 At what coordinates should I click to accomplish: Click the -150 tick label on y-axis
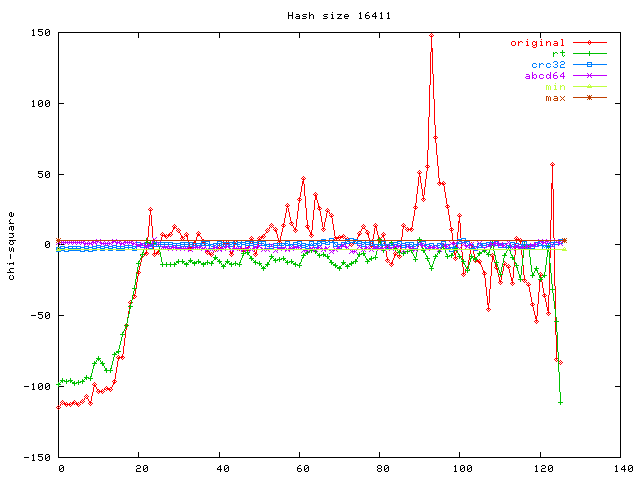37,457
